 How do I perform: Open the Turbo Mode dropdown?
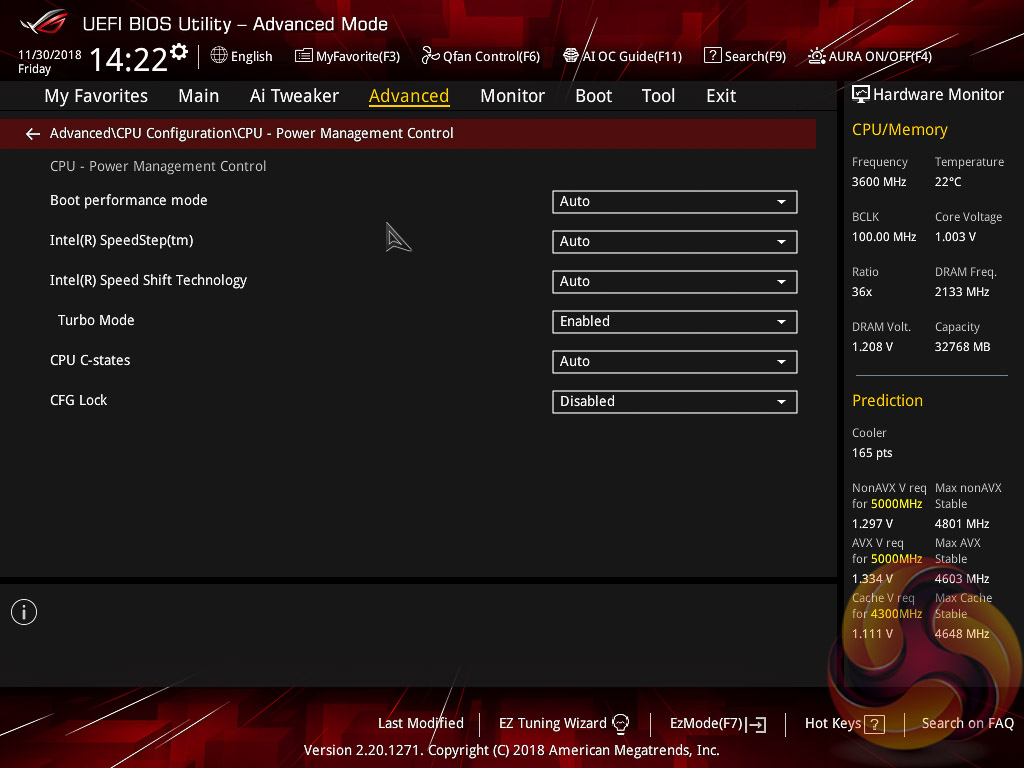(x=674, y=321)
